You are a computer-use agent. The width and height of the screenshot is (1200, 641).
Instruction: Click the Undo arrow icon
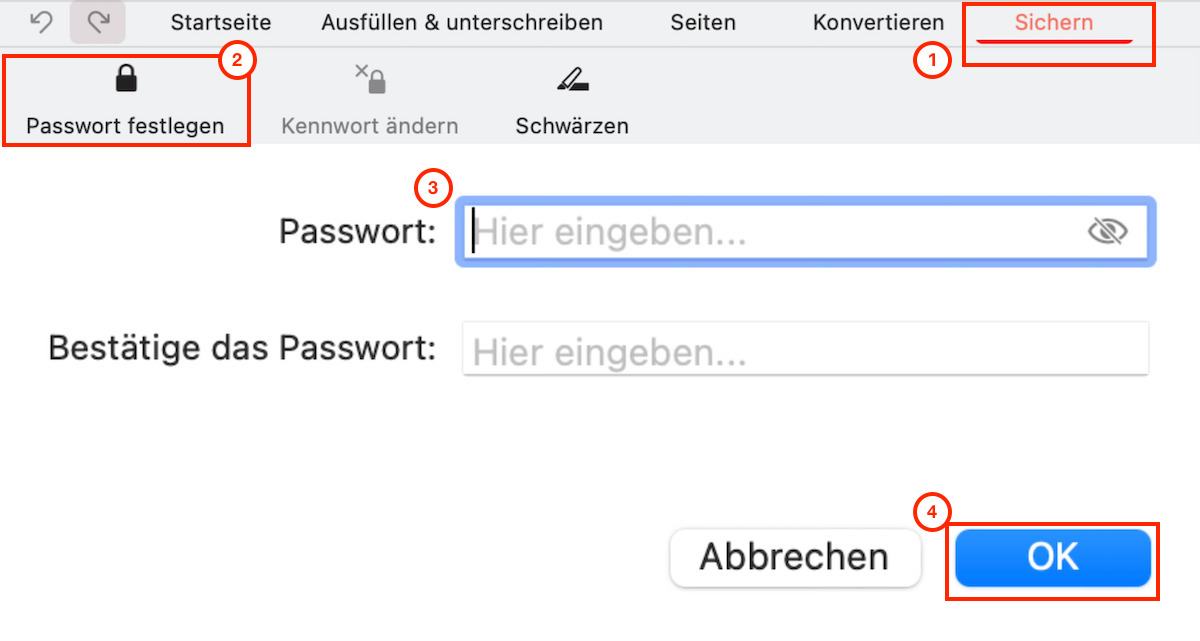[x=41, y=21]
